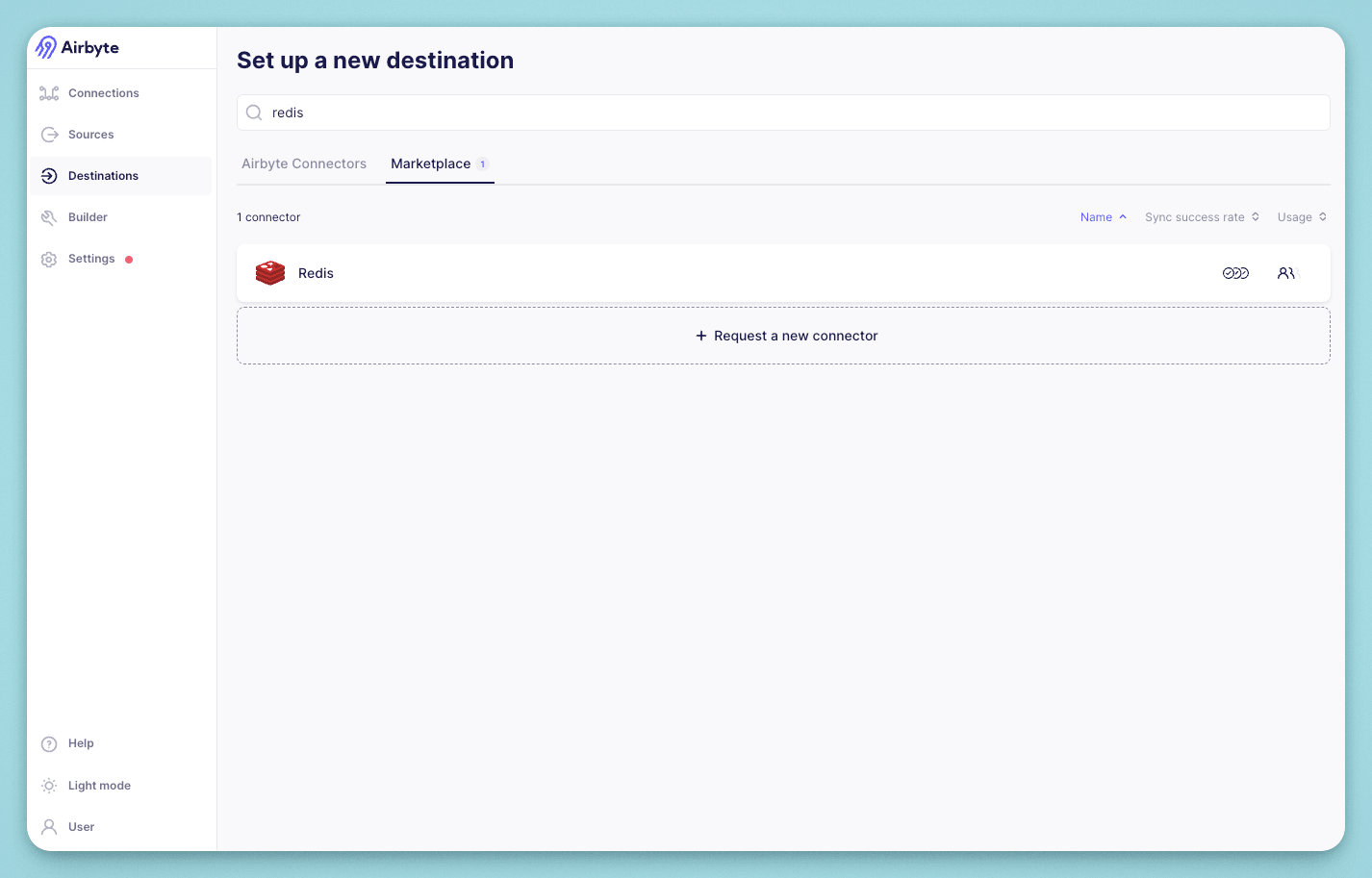Image resolution: width=1372 pixels, height=878 pixels.
Task: Open Settings from the sidebar
Action: 120,259
